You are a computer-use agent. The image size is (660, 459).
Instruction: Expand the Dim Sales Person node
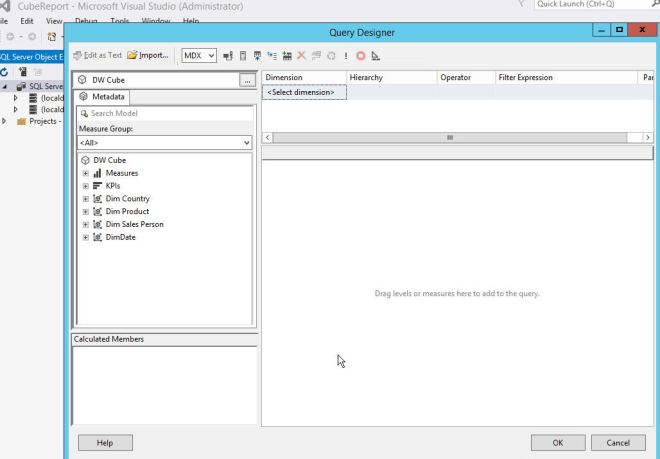click(86, 225)
